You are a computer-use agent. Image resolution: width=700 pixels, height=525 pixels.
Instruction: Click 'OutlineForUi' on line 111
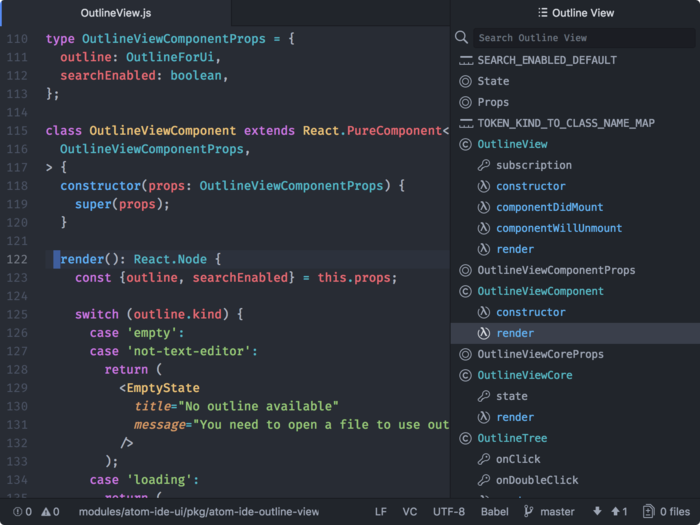point(170,57)
